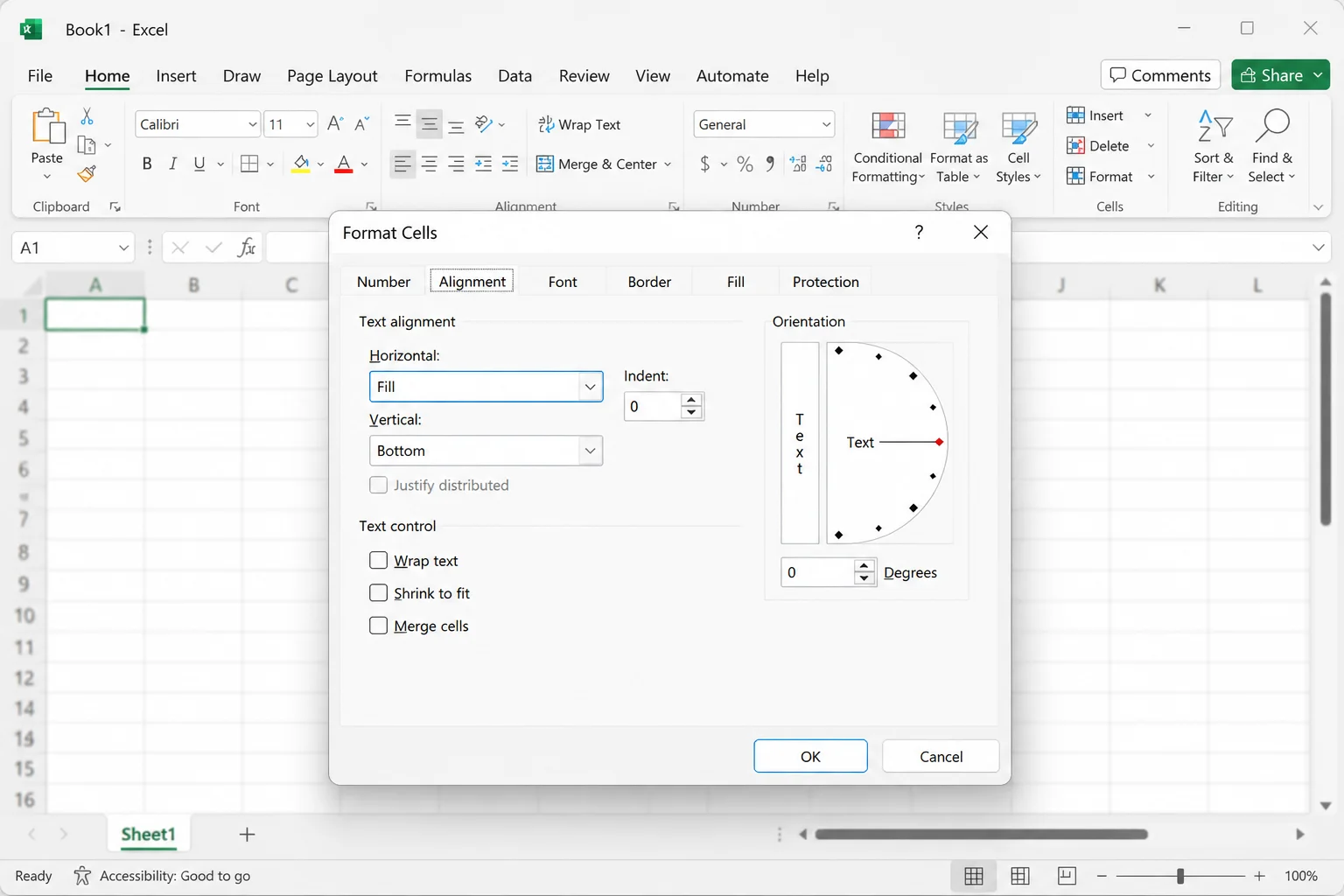The image size is (1344, 896).
Task: Apply Percent Style icon
Action: tap(745, 164)
